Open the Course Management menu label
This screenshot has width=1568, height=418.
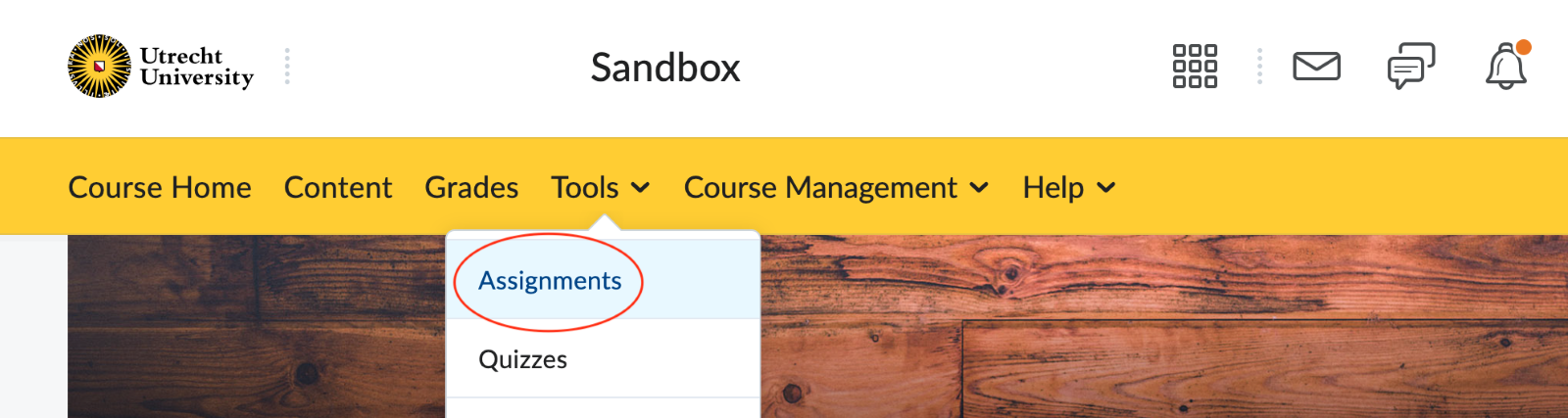point(820,187)
